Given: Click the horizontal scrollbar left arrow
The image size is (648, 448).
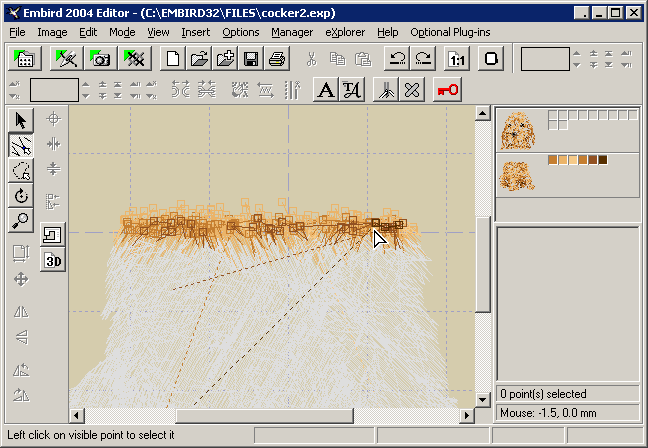Looking at the screenshot, I should click(x=76, y=415).
